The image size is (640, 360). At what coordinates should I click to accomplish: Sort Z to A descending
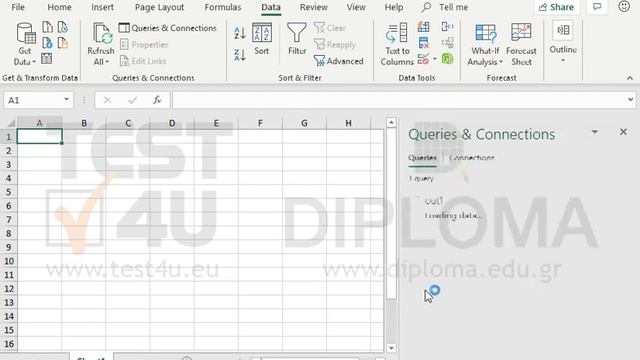pos(240,55)
